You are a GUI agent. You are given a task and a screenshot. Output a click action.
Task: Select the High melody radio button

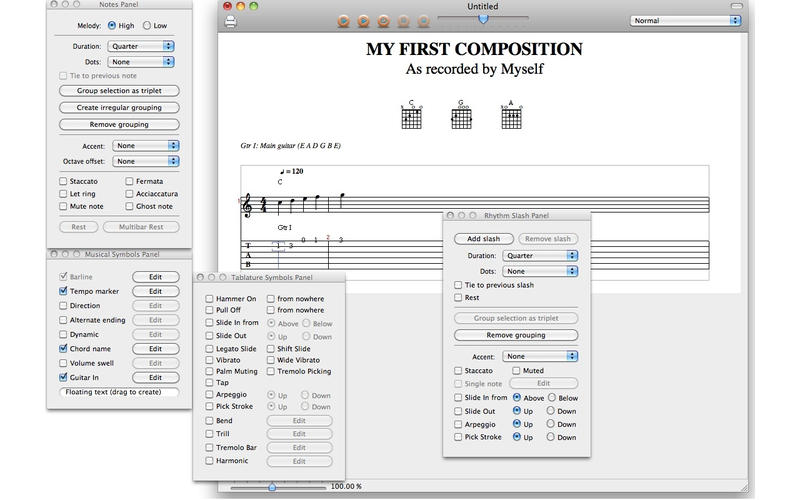(x=112, y=25)
